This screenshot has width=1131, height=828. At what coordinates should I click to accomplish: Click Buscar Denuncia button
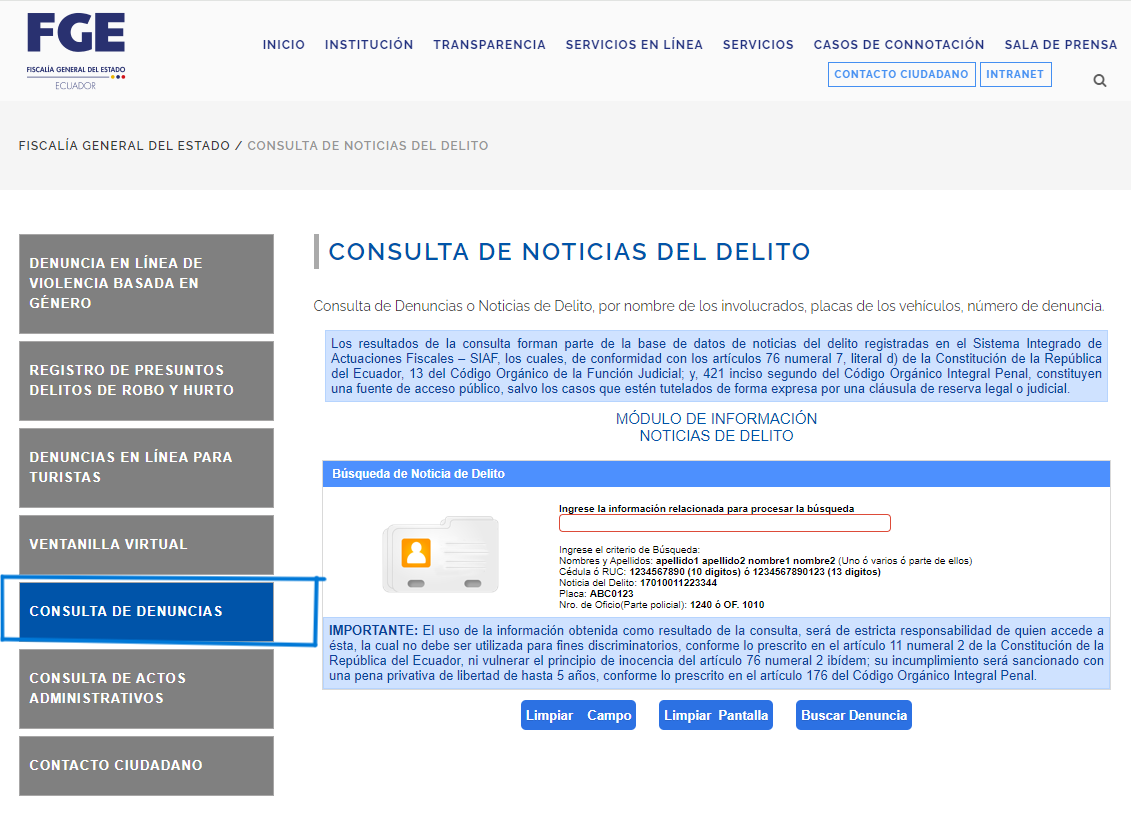pyautogui.click(x=854, y=715)
